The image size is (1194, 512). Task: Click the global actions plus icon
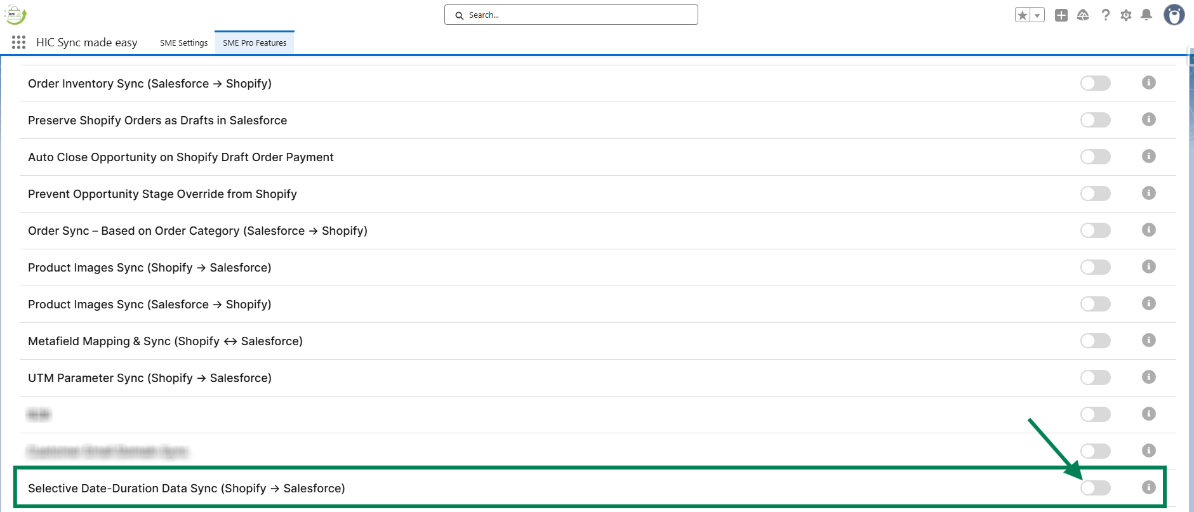[1061, 15]
